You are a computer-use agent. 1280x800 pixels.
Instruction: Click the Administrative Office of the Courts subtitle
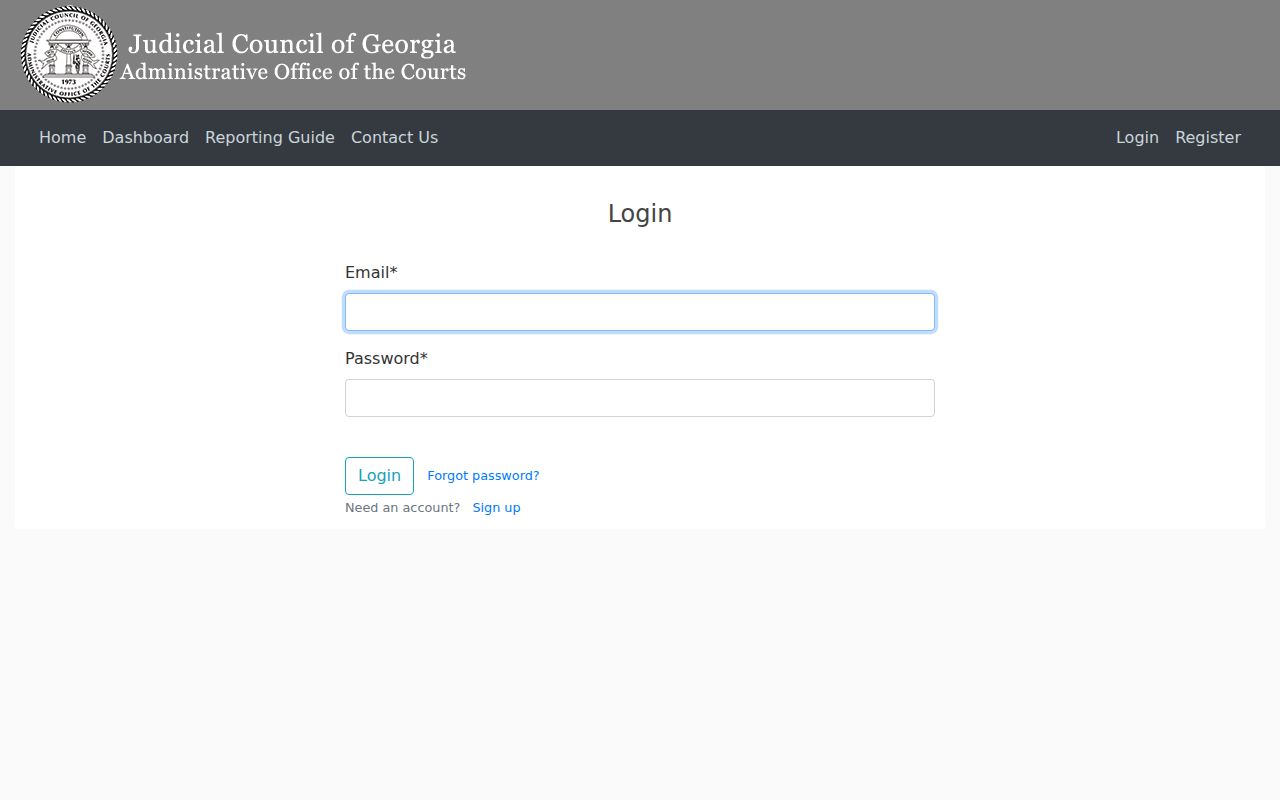(x=293, y=72)
